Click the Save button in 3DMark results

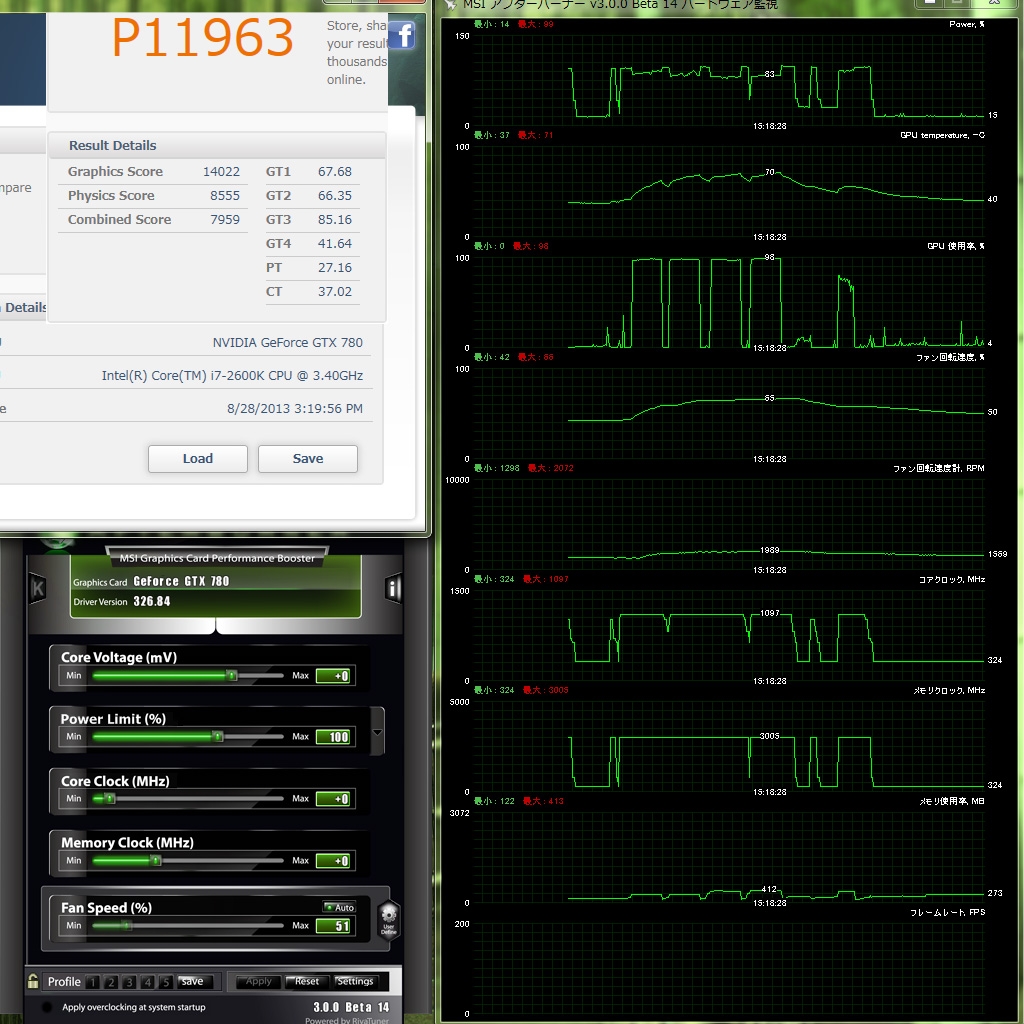[308, 458]
